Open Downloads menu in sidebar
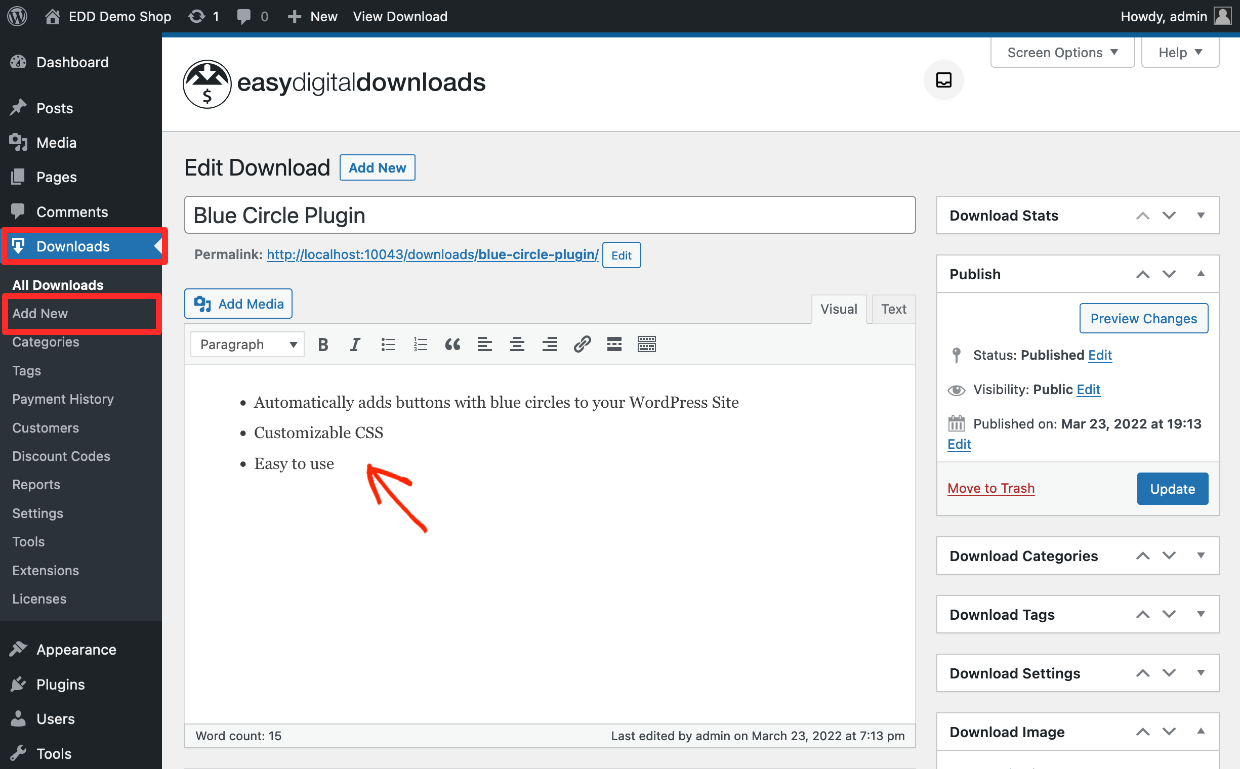 tap(81, 246)
